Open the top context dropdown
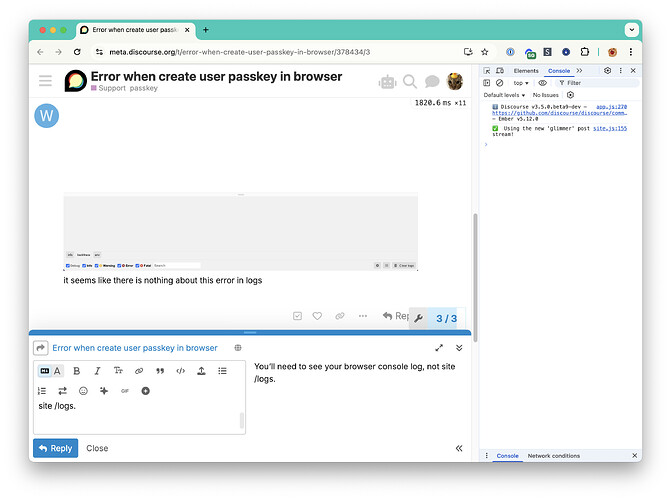This screenshot has width=670, height=500. 521,83
